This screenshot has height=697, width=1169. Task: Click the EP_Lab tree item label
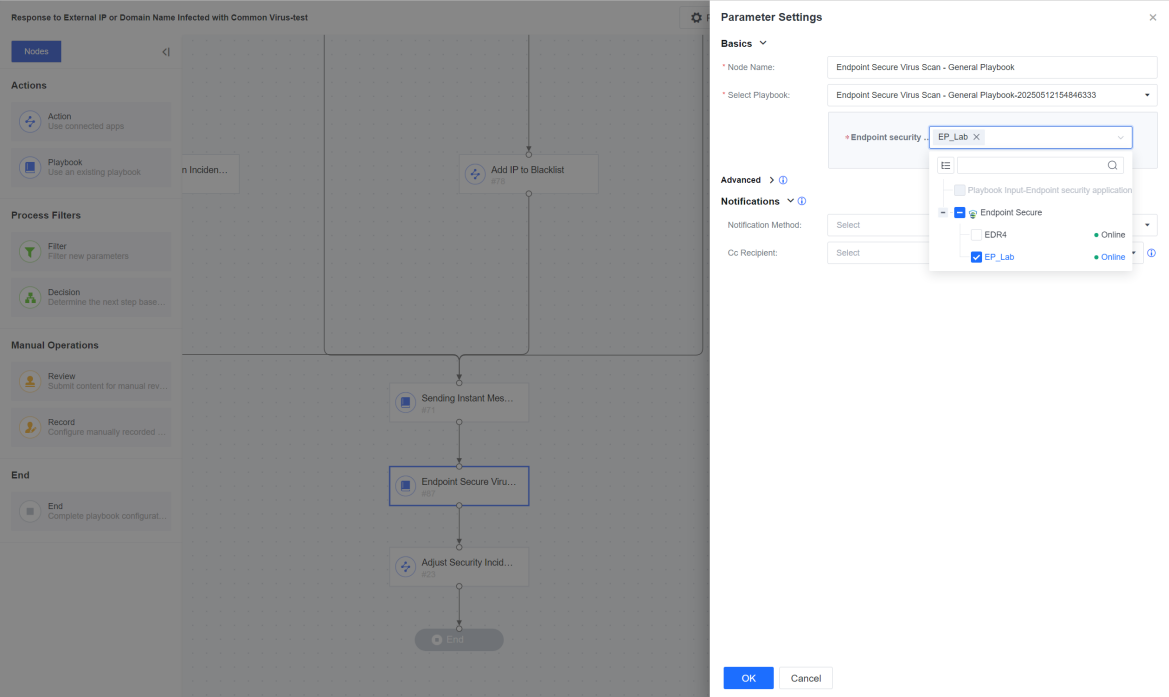(999, 257)
